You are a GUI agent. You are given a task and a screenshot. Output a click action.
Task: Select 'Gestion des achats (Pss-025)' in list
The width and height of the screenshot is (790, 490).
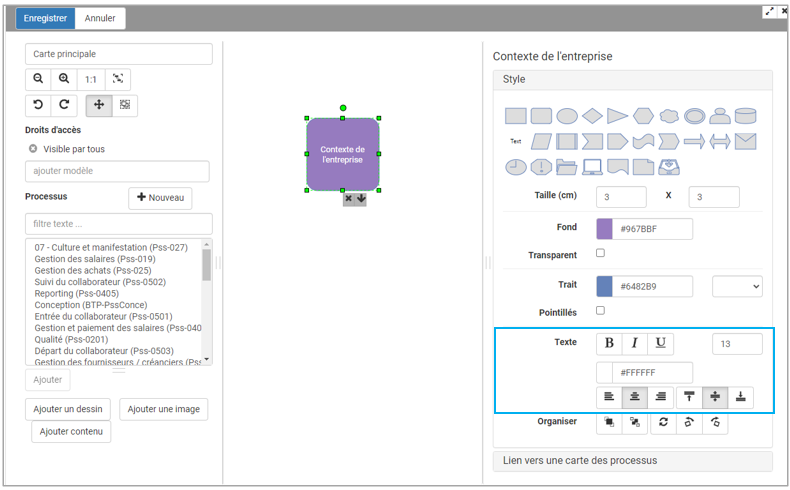(93, 270)
